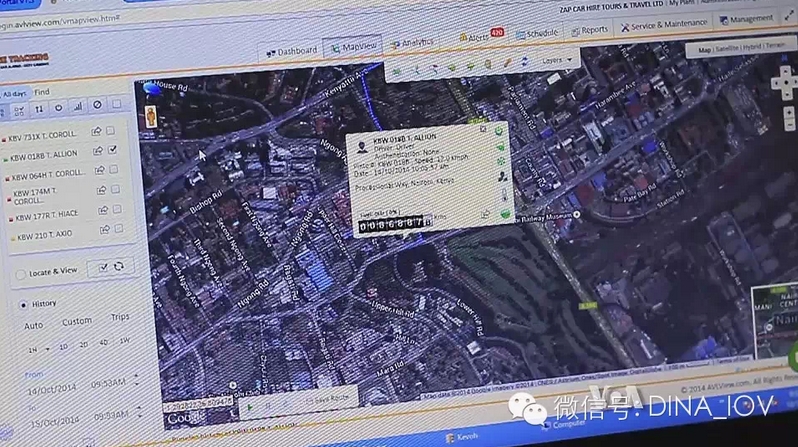Zoom in on the map

pos(789,111)
